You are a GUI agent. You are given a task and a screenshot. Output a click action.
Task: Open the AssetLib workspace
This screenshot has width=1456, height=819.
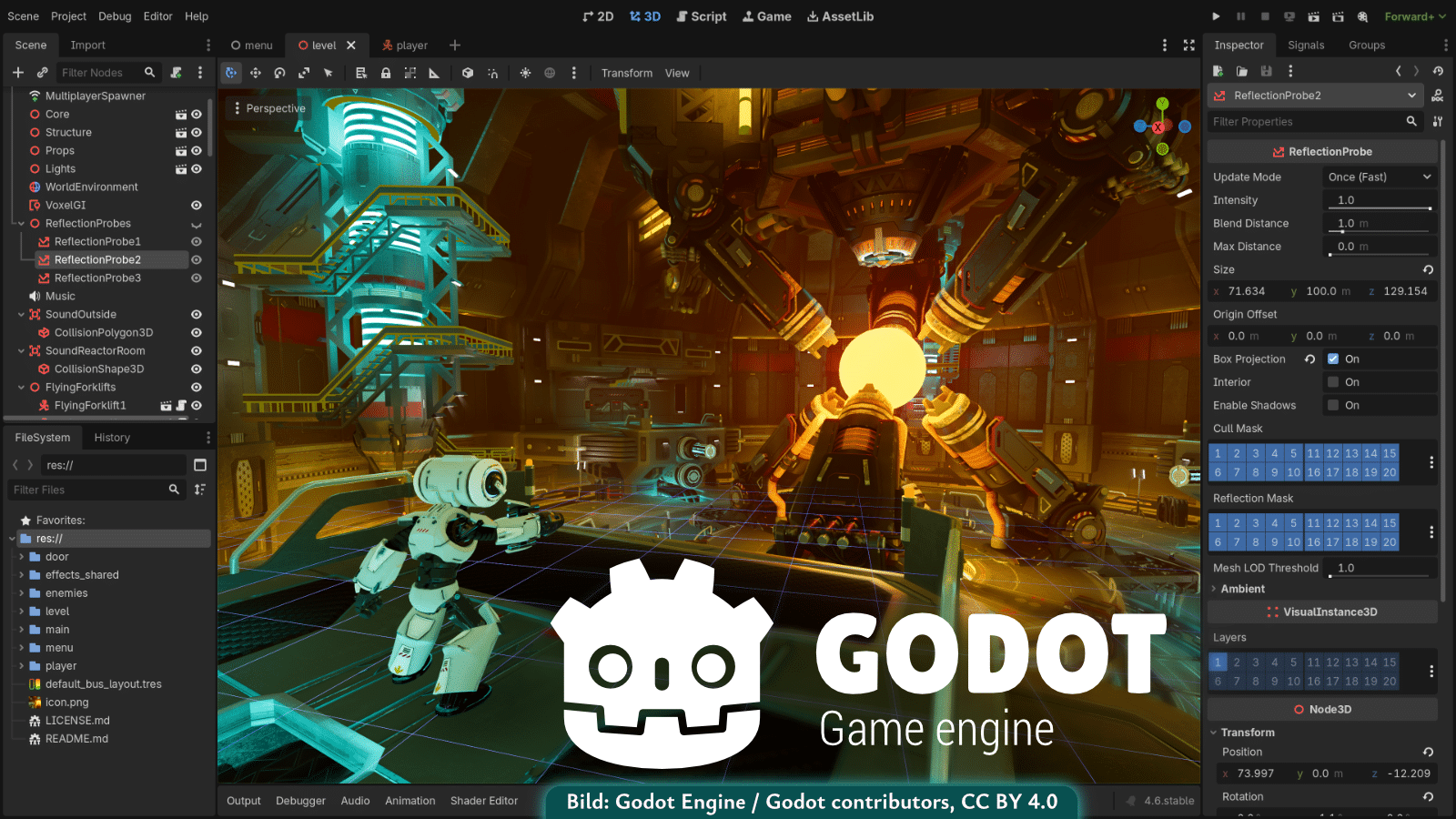[x=840, y=16]
